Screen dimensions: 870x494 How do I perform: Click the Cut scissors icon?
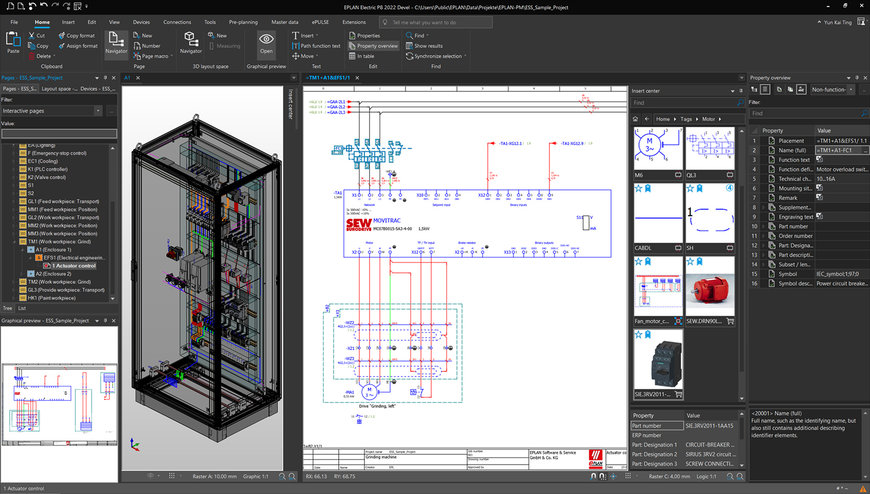32,35
